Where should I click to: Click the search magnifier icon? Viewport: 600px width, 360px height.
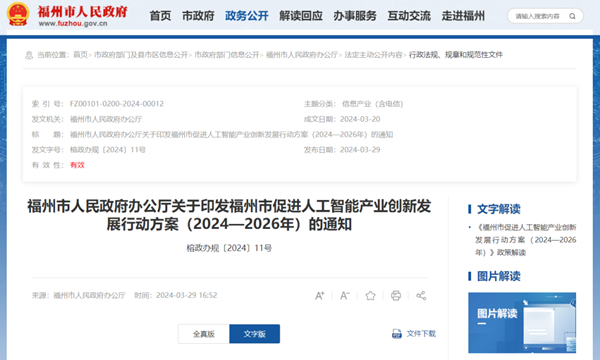tap(572, 16)
